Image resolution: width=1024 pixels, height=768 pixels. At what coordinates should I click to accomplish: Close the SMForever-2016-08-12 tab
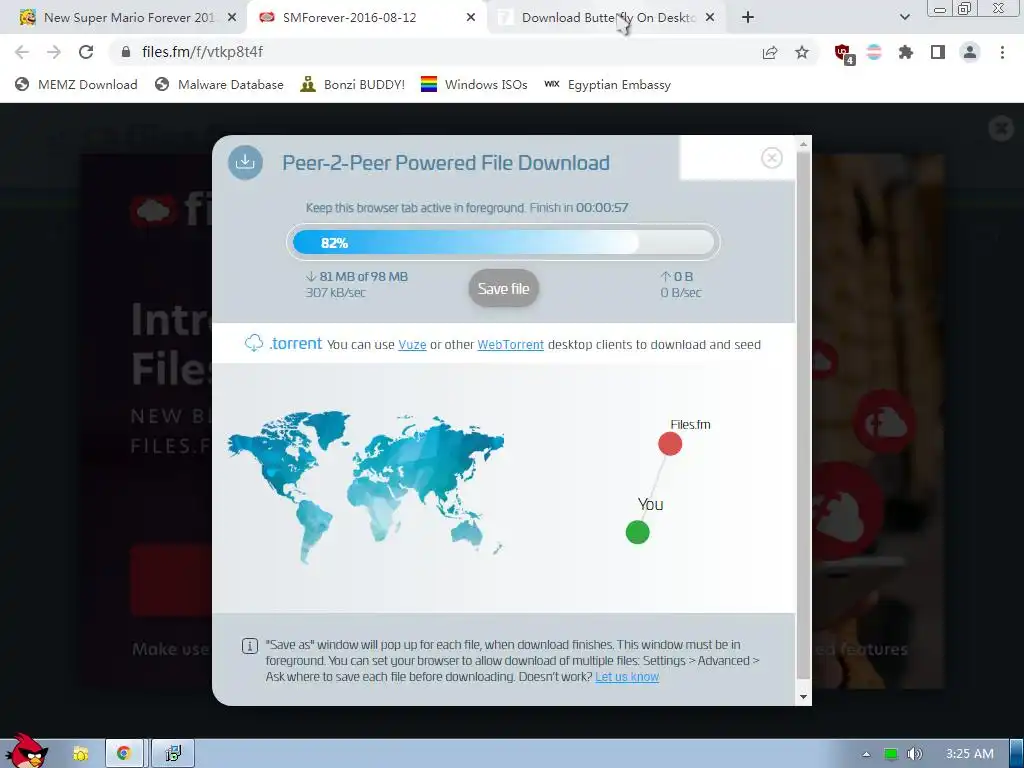click(471, 18)
